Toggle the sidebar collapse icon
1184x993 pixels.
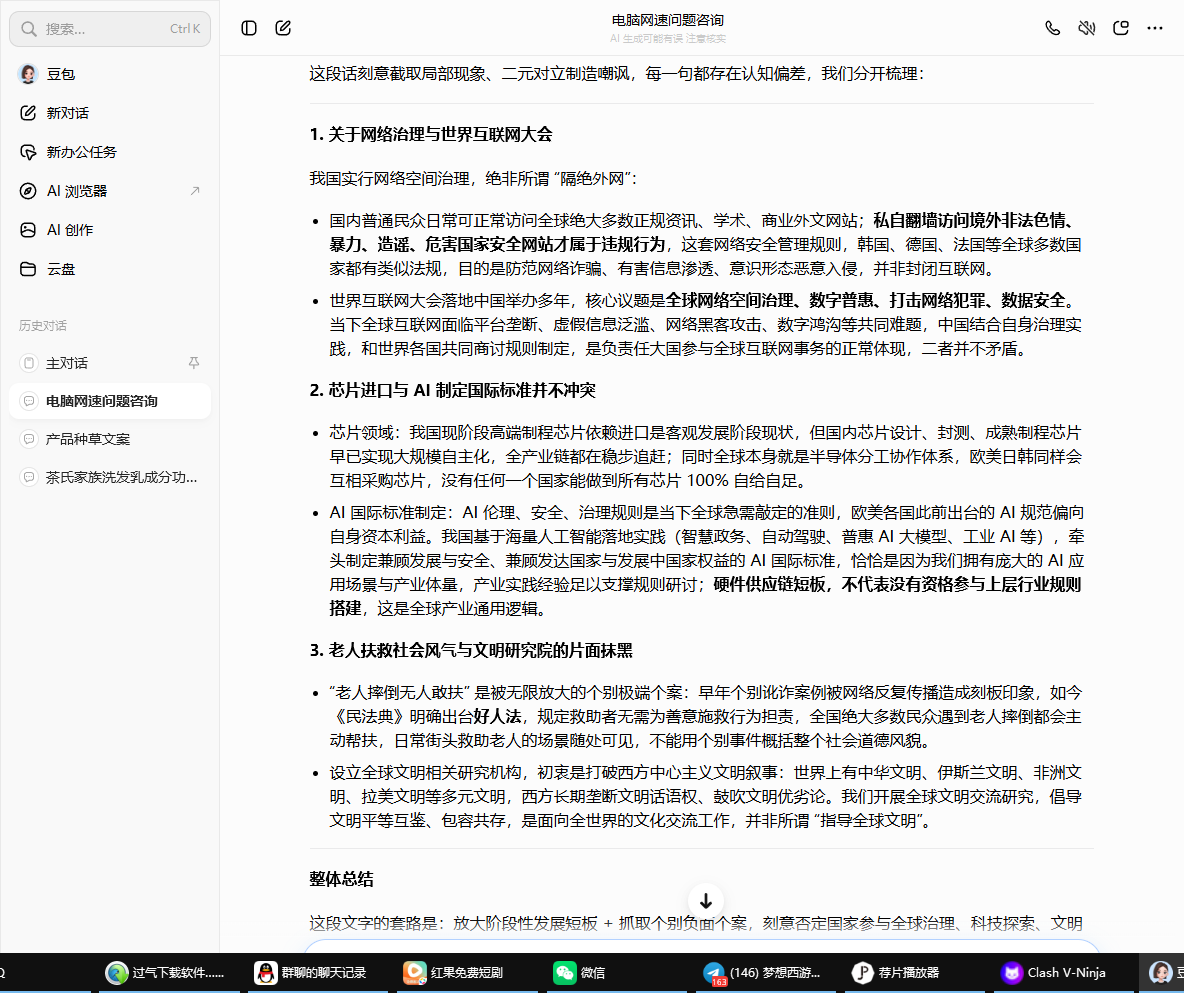pos(248,29)
